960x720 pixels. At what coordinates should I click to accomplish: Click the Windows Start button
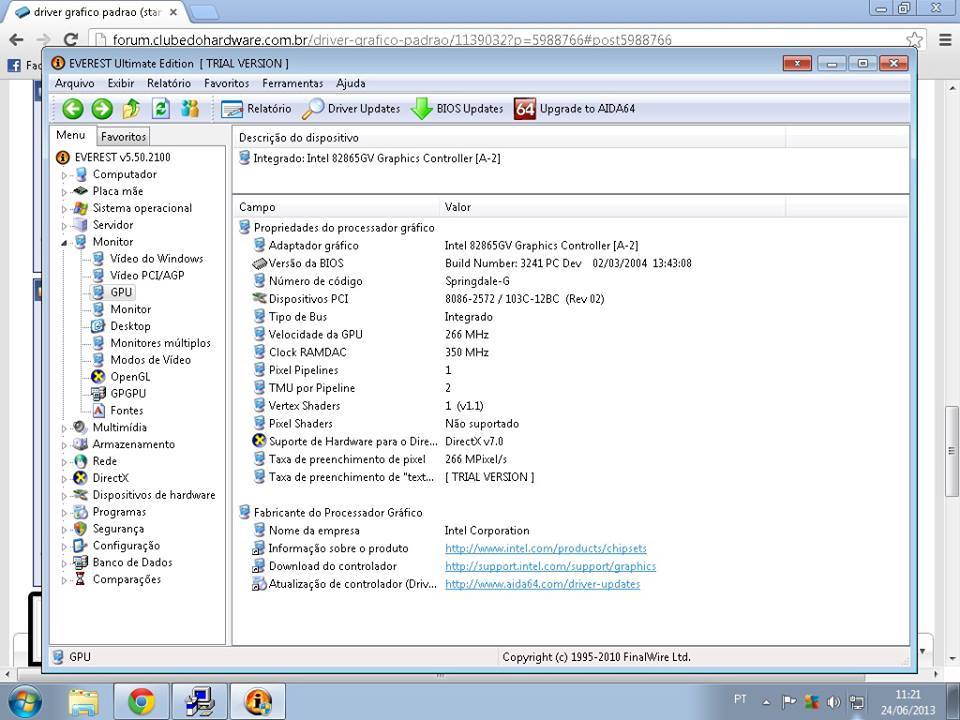(x=24, y=702)
